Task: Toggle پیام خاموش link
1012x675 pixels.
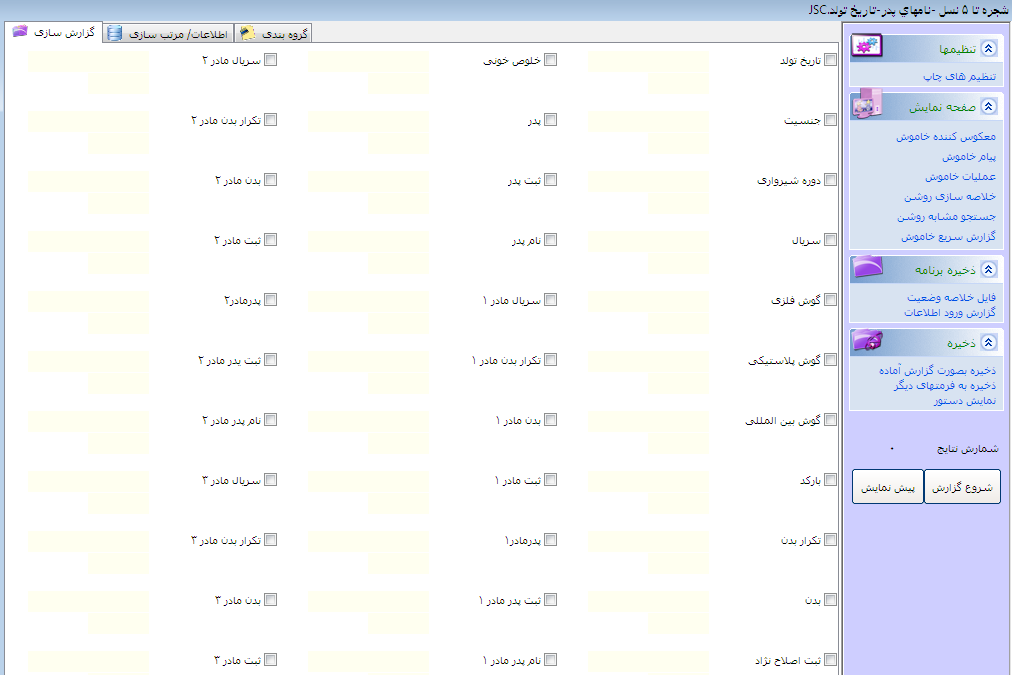Action: coord(969,157)
